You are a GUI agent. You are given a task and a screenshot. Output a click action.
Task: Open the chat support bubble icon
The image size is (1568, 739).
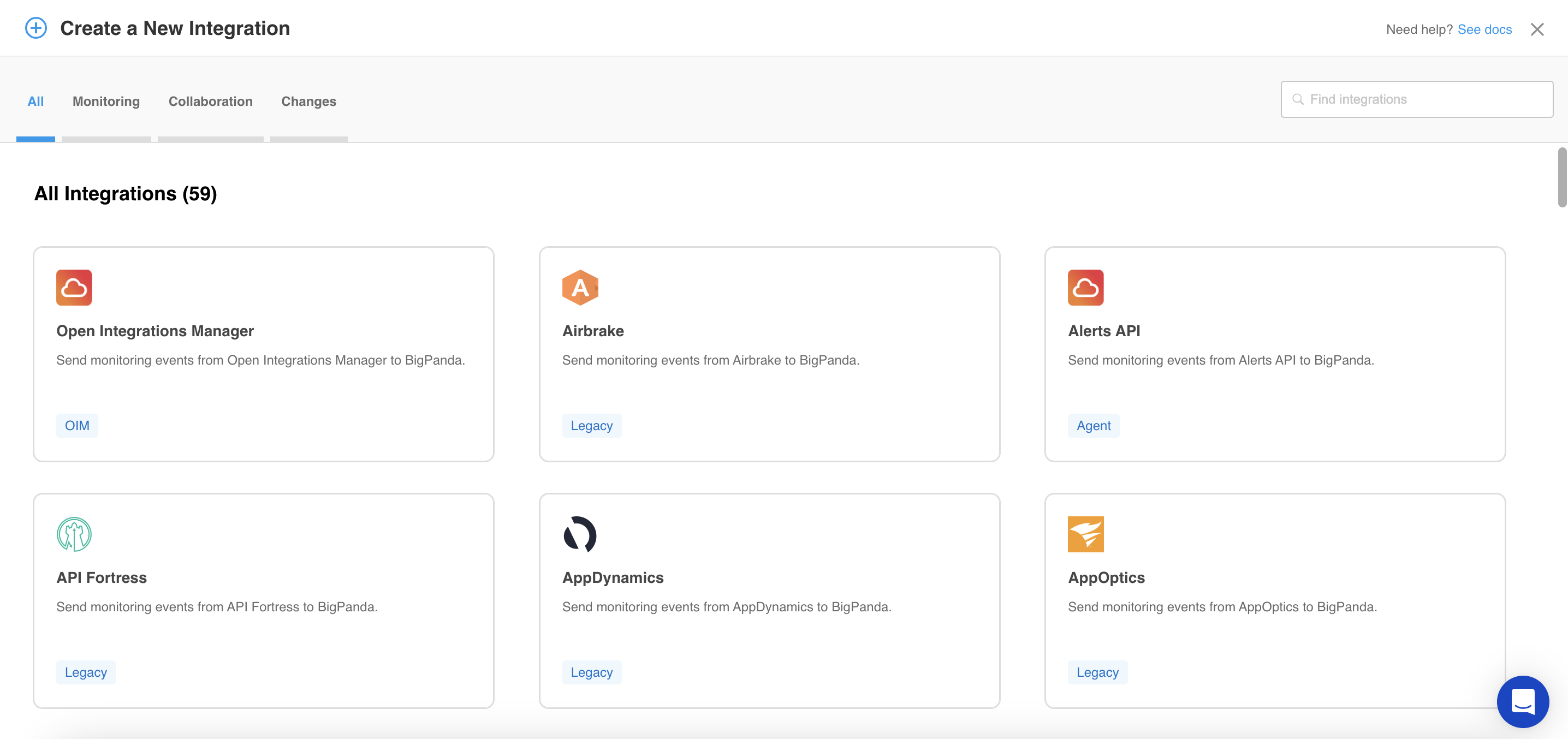[x=1522, y=701]
